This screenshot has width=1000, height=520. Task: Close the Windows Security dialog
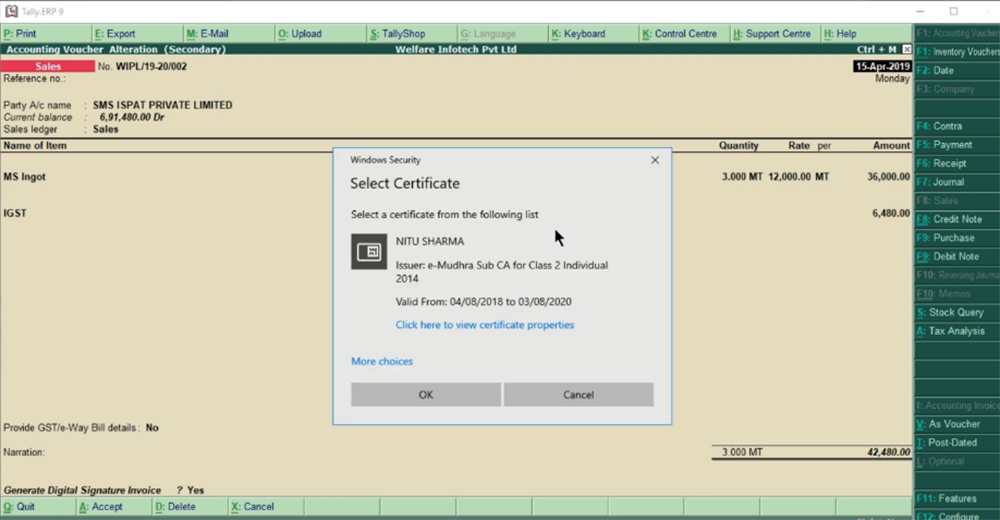pyautogui.click(x=655, y=160)
